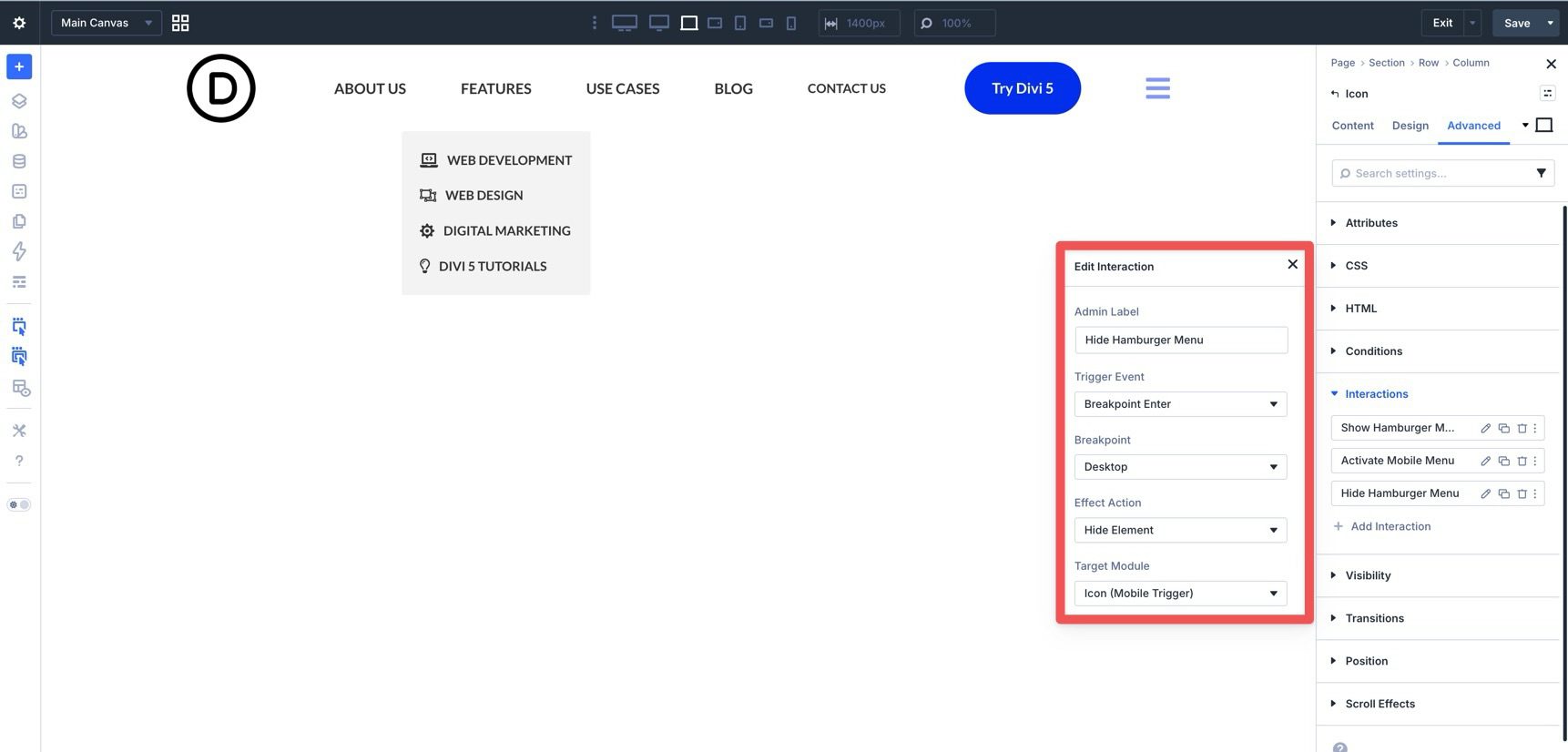The width and height of the screenshot is (1568, 752).
Task: Select the Advanced tab
Action: tap(1473, 126)
